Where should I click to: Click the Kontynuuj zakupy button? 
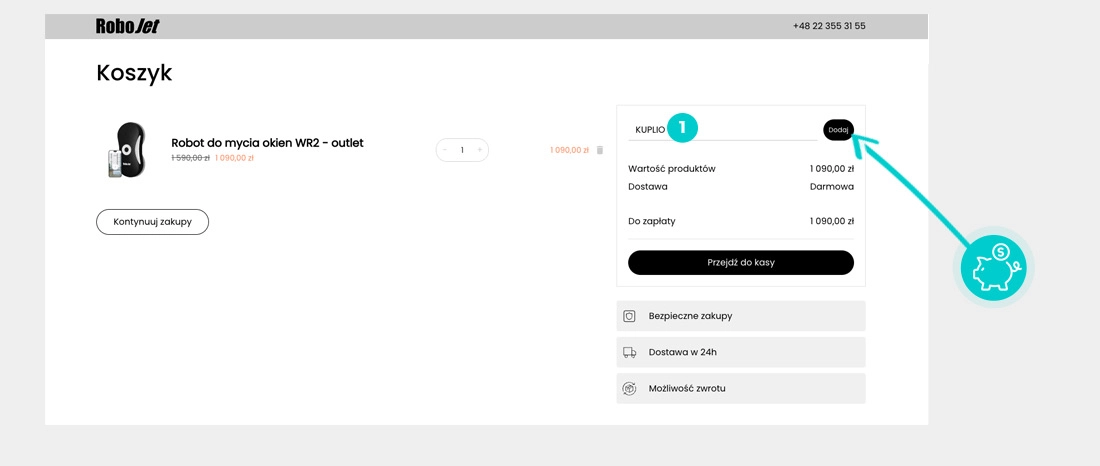coord(152,221)
